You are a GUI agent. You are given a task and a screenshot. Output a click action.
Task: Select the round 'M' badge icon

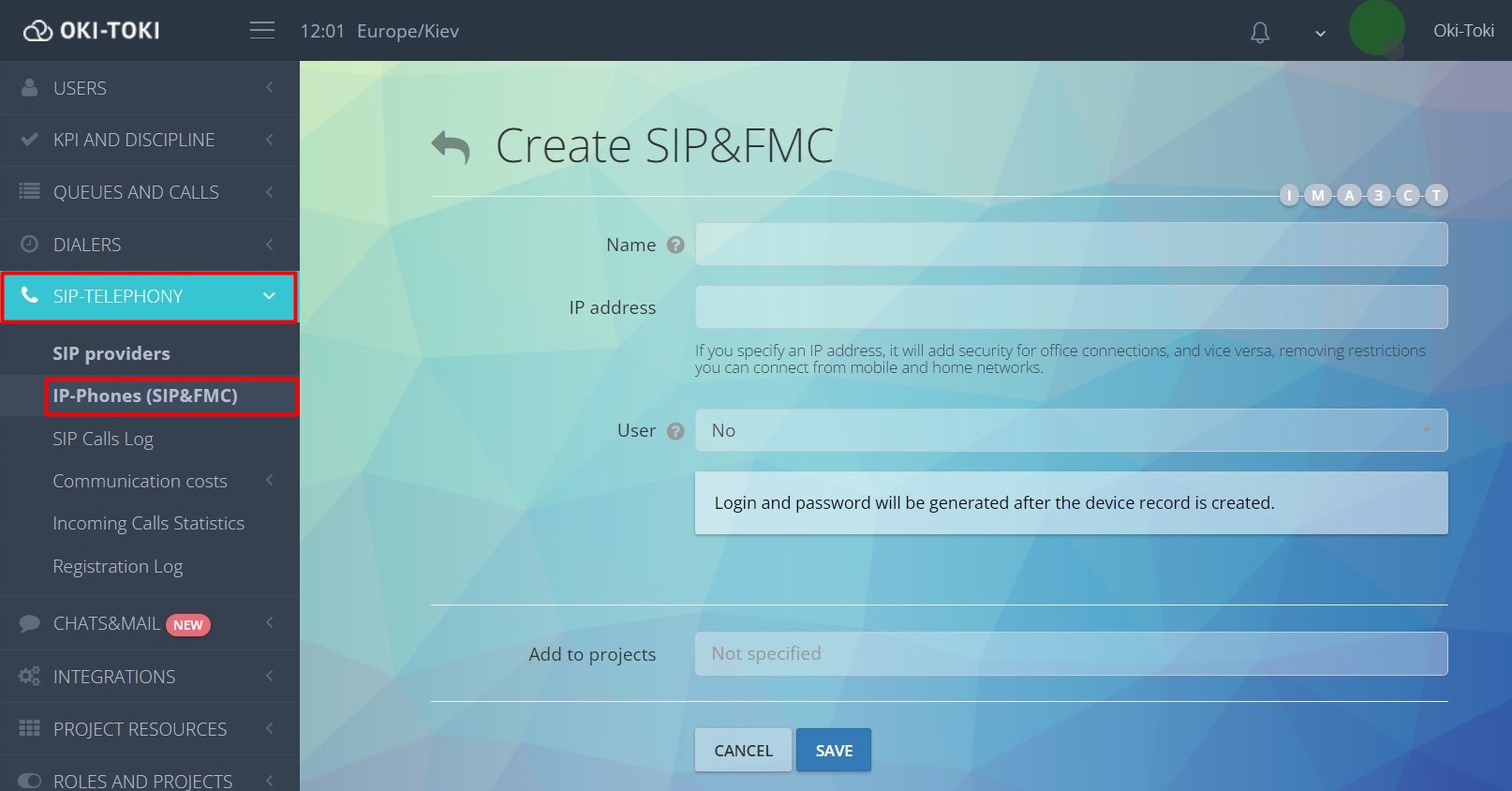point(1318,195)
